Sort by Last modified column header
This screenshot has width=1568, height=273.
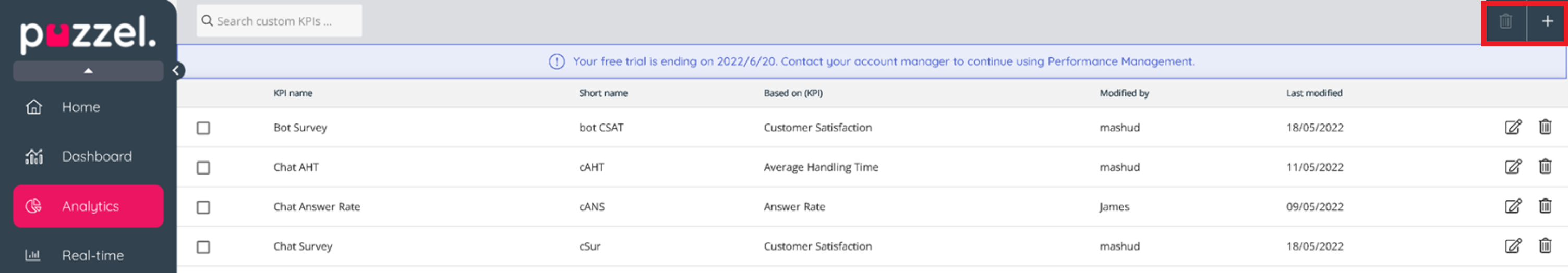point(1313,93)
